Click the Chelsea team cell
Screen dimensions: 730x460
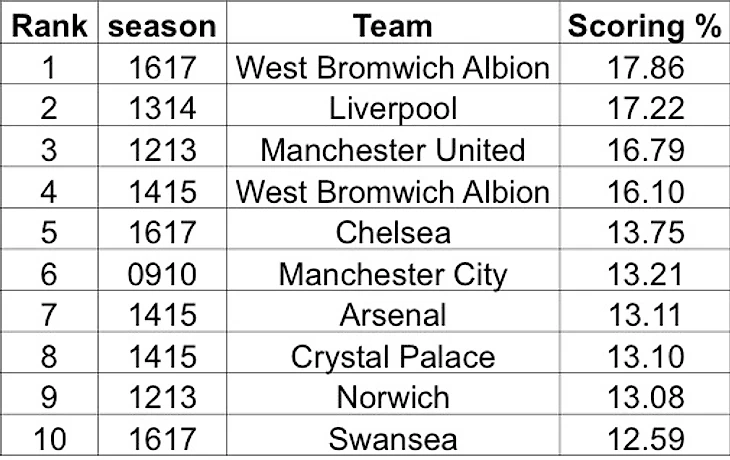[x=392, y=232]
